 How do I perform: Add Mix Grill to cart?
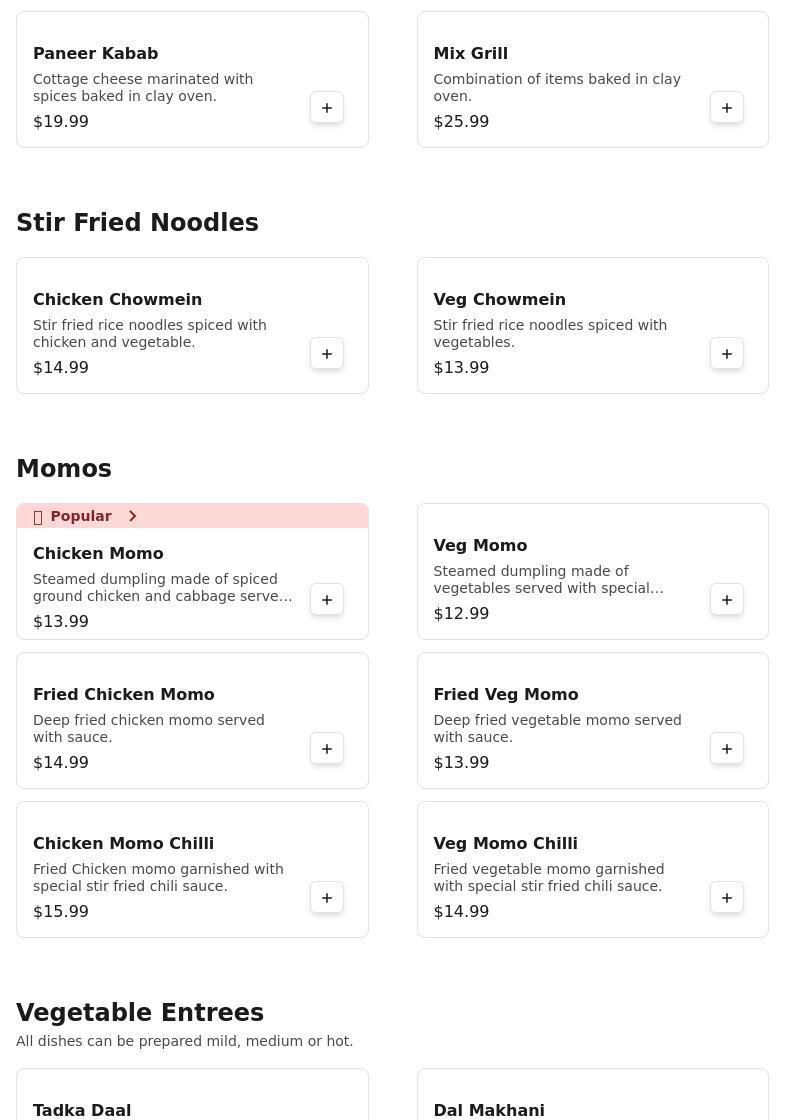click(727, 108)
